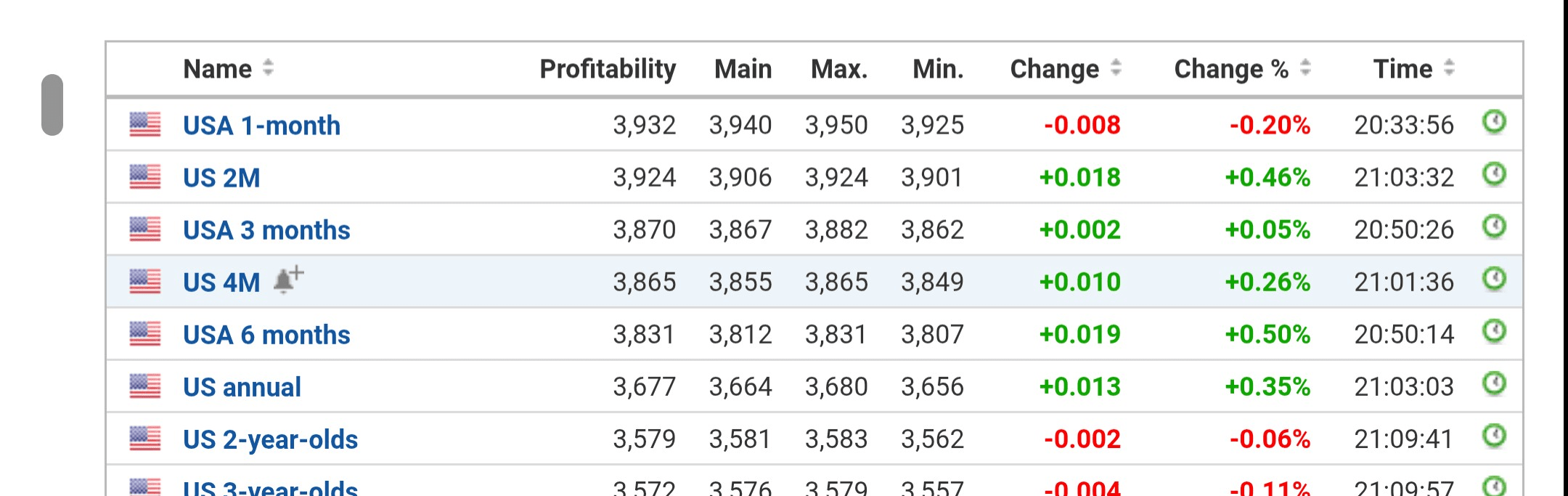Sort the table by Name column arrows

[268, 68]
